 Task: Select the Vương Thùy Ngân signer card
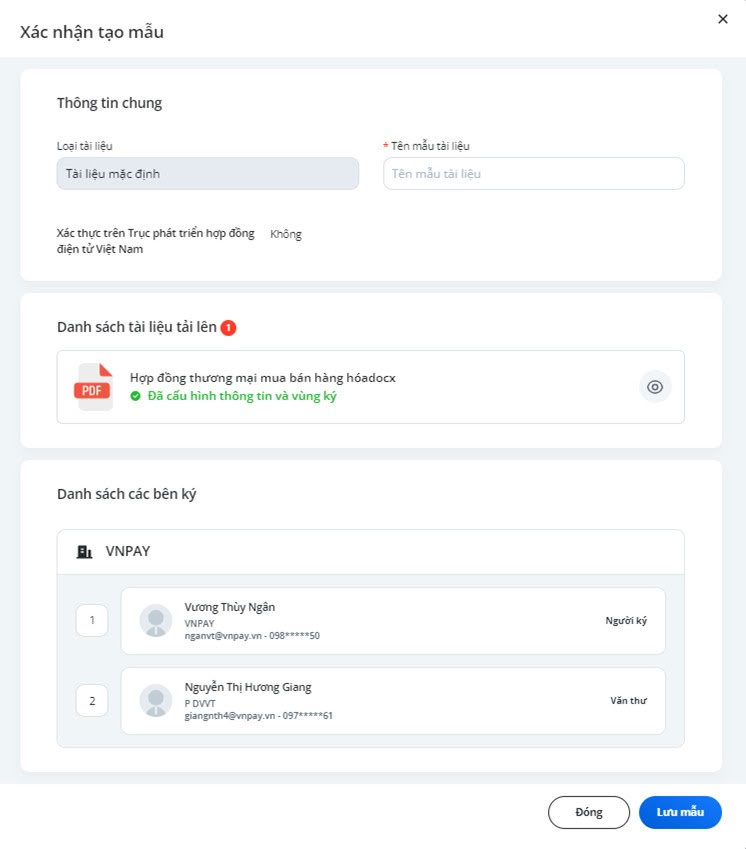coord(393,621)
